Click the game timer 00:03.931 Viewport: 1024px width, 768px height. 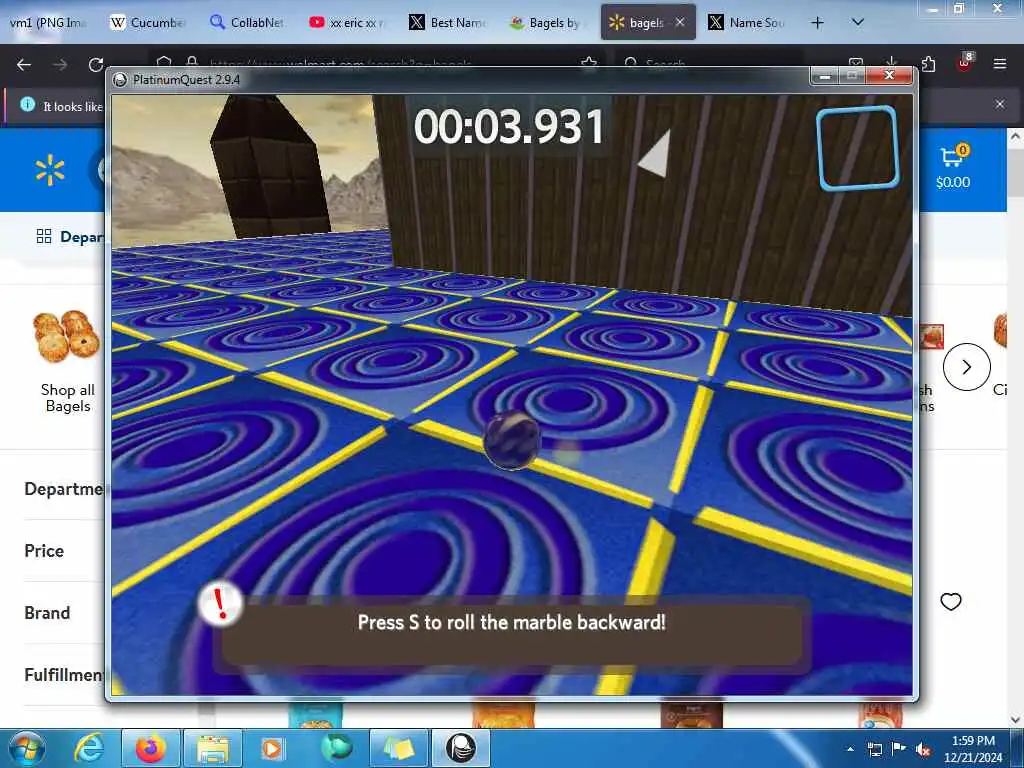click(x=509, y=127)
